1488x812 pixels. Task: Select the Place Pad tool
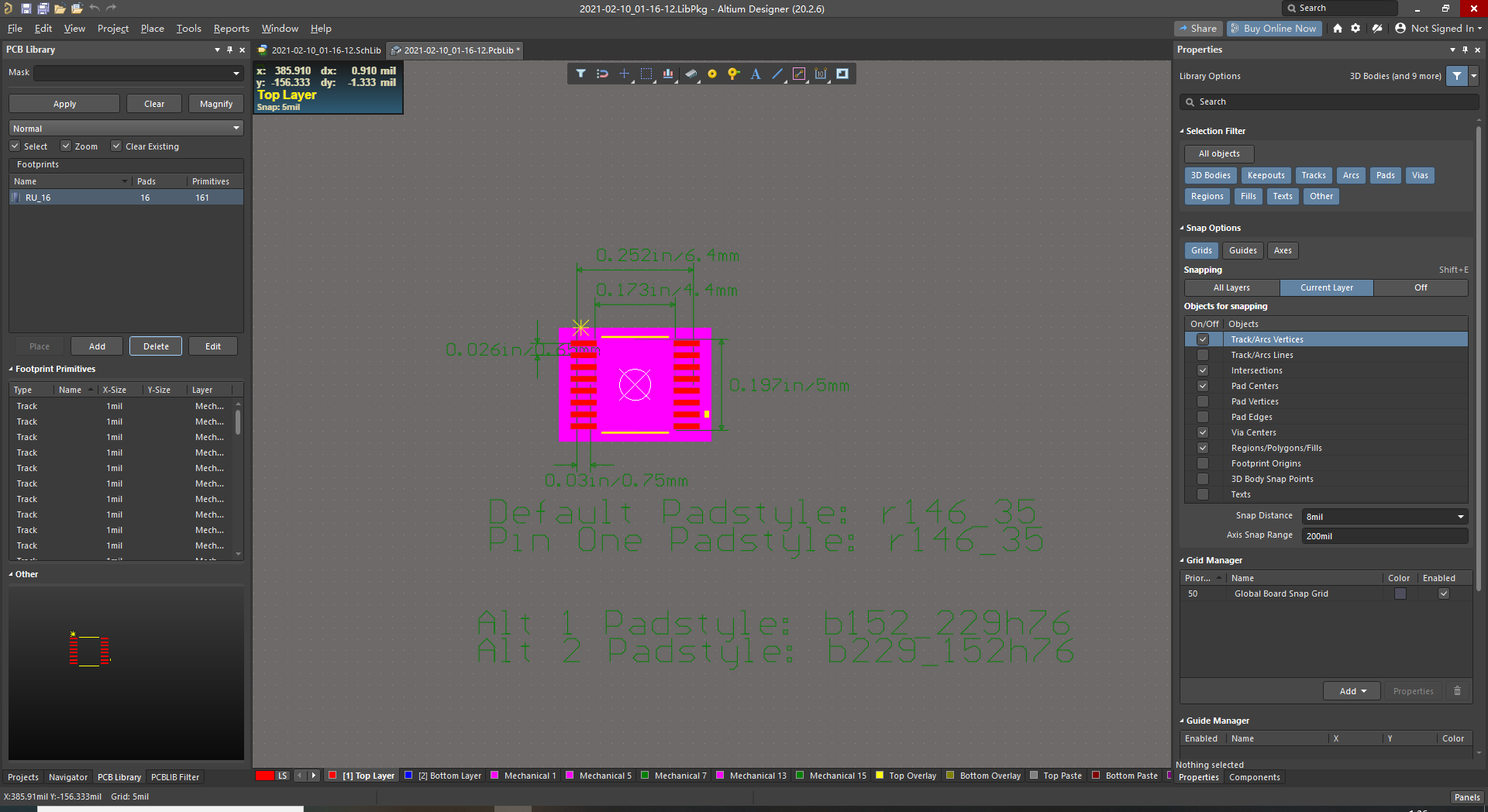click(712, 74)
